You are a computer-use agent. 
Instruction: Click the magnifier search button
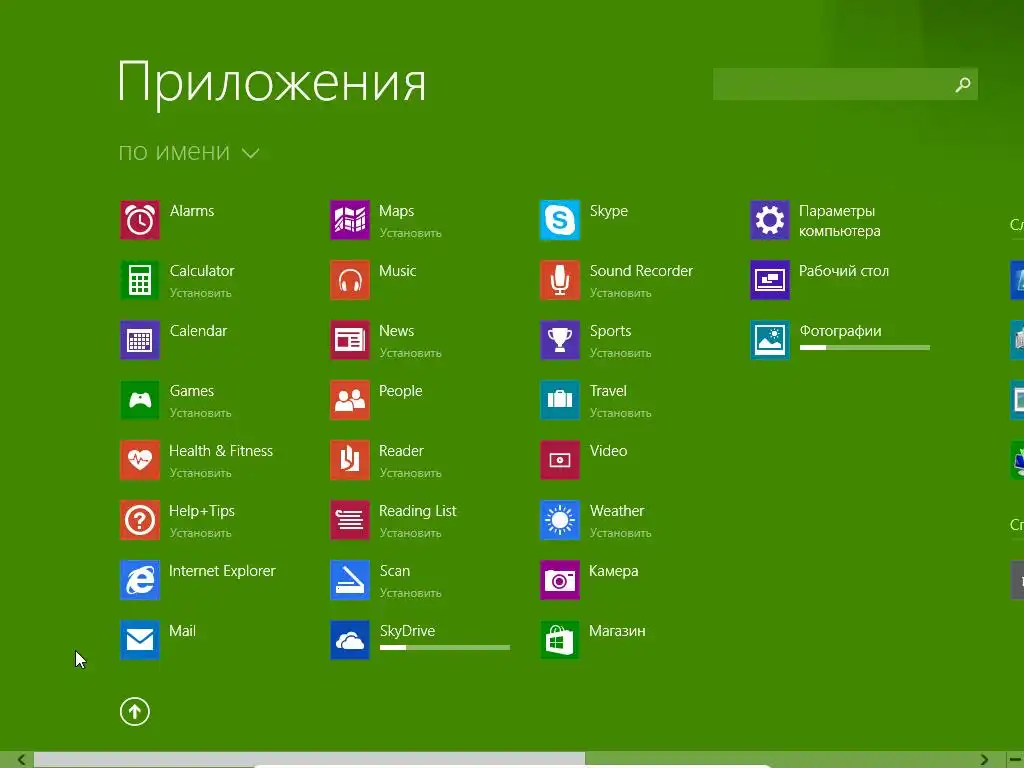pyautogui.click(x=963, y=84)
